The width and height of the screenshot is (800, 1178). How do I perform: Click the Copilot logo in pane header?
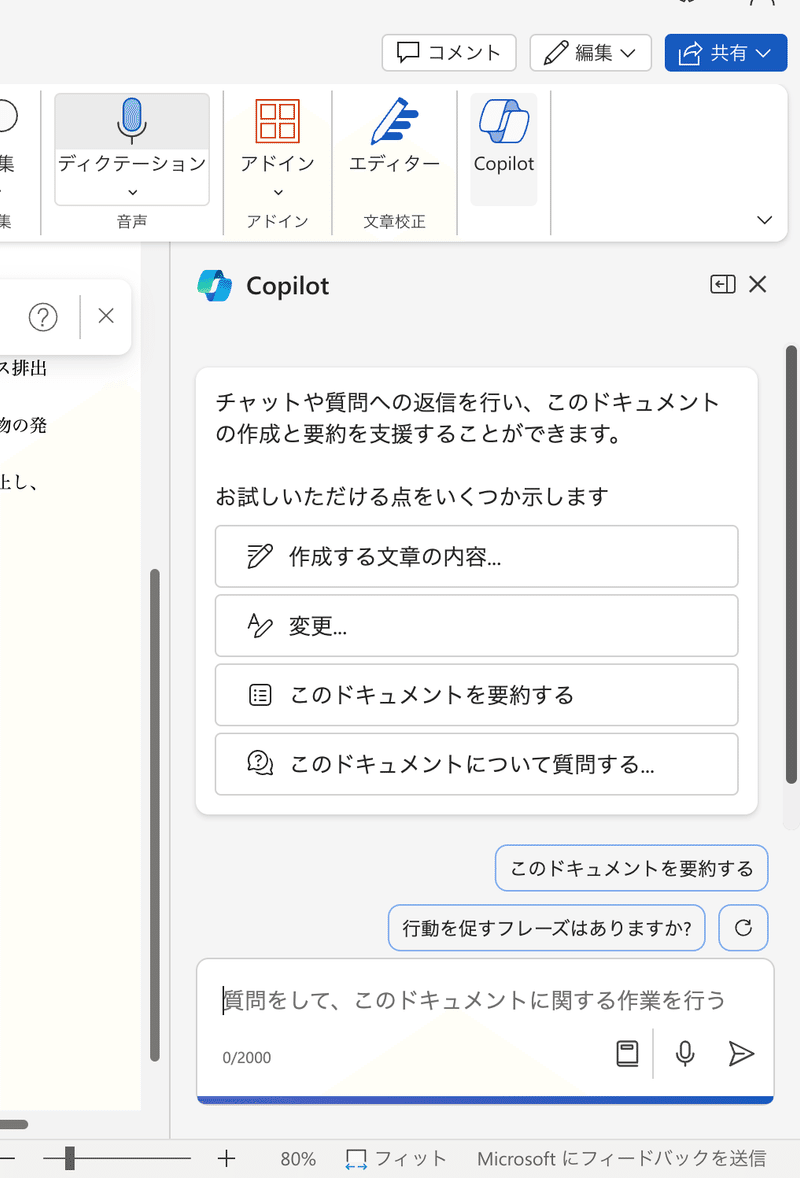pos(215,285)
